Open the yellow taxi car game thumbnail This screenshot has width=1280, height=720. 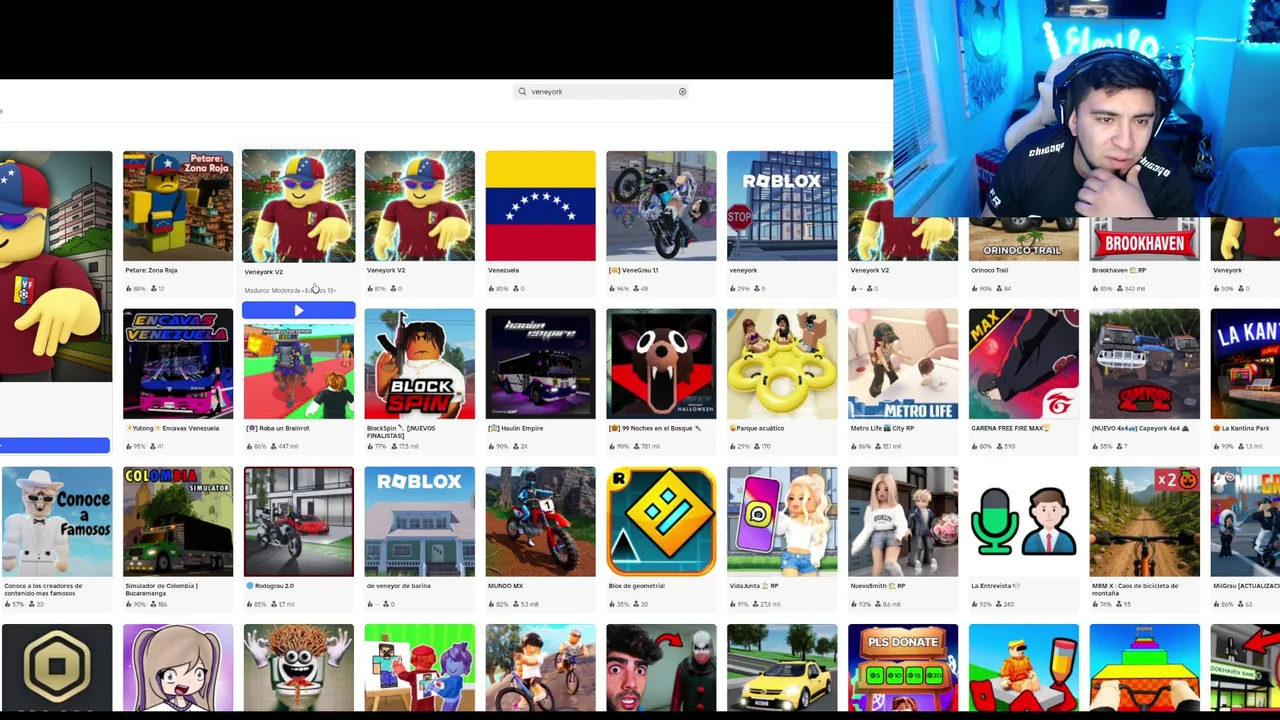point(782,668)
